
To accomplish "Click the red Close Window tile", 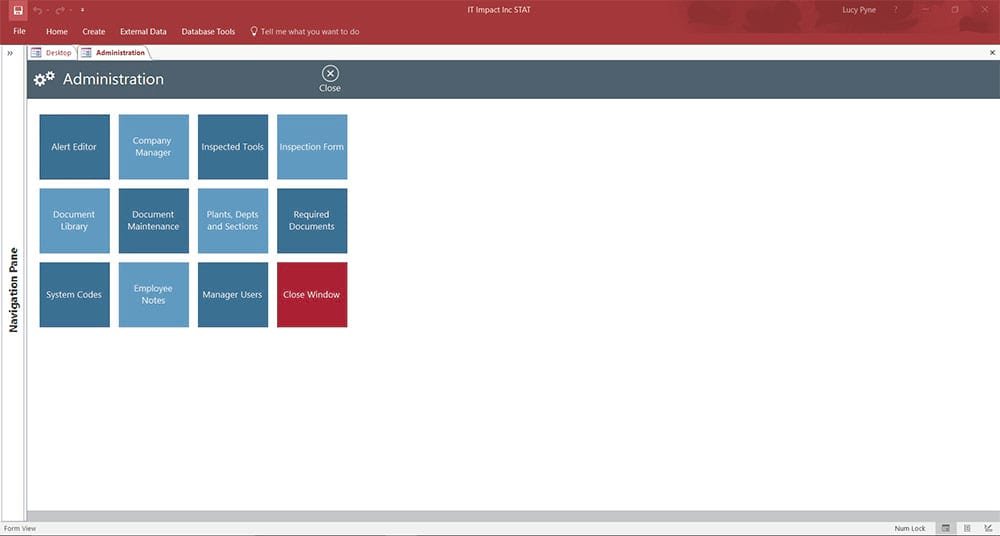I will pyautogui.click(x=312, y=295).
